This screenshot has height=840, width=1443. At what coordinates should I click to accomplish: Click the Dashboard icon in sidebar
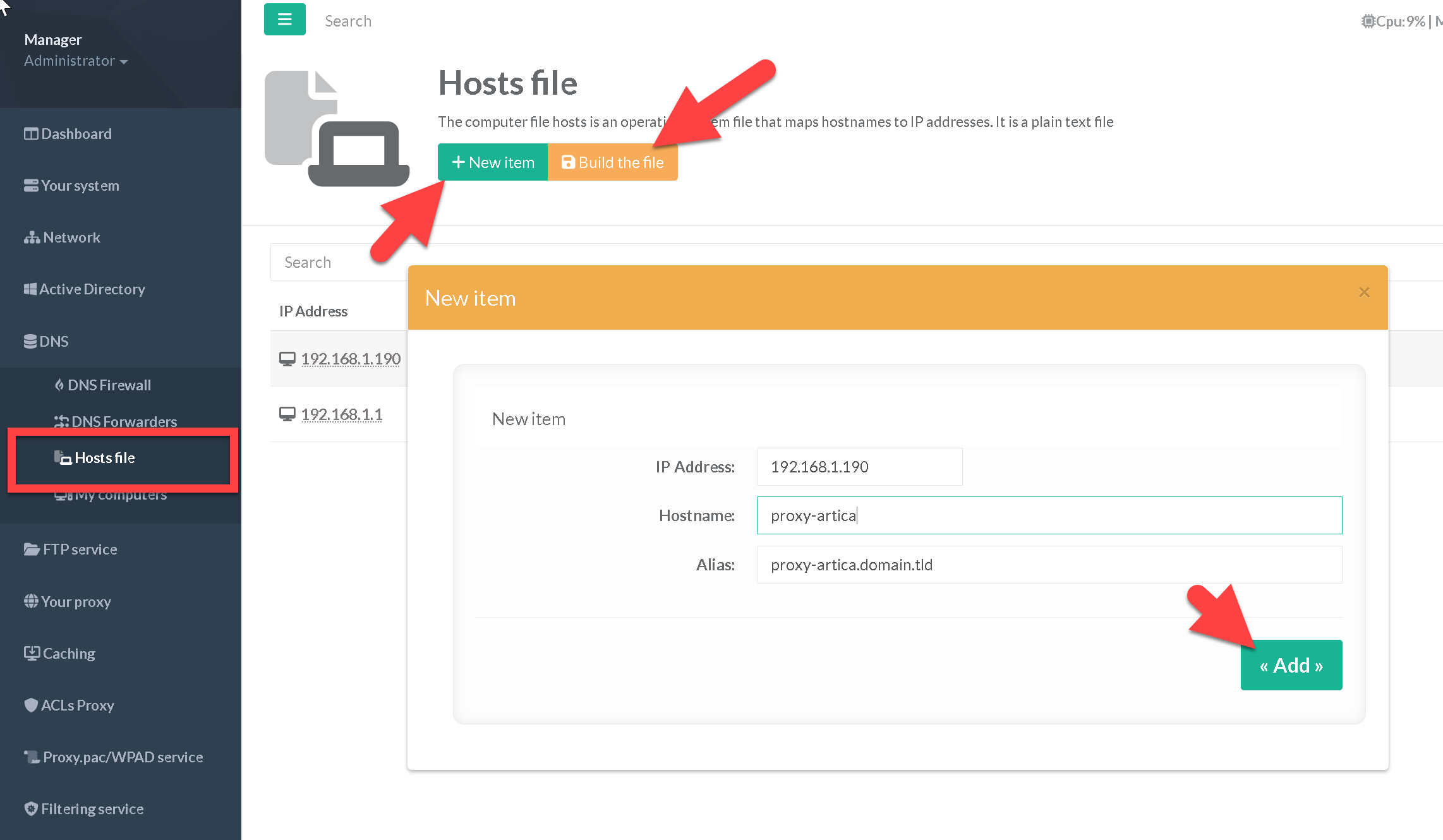(x=31, y=134)
